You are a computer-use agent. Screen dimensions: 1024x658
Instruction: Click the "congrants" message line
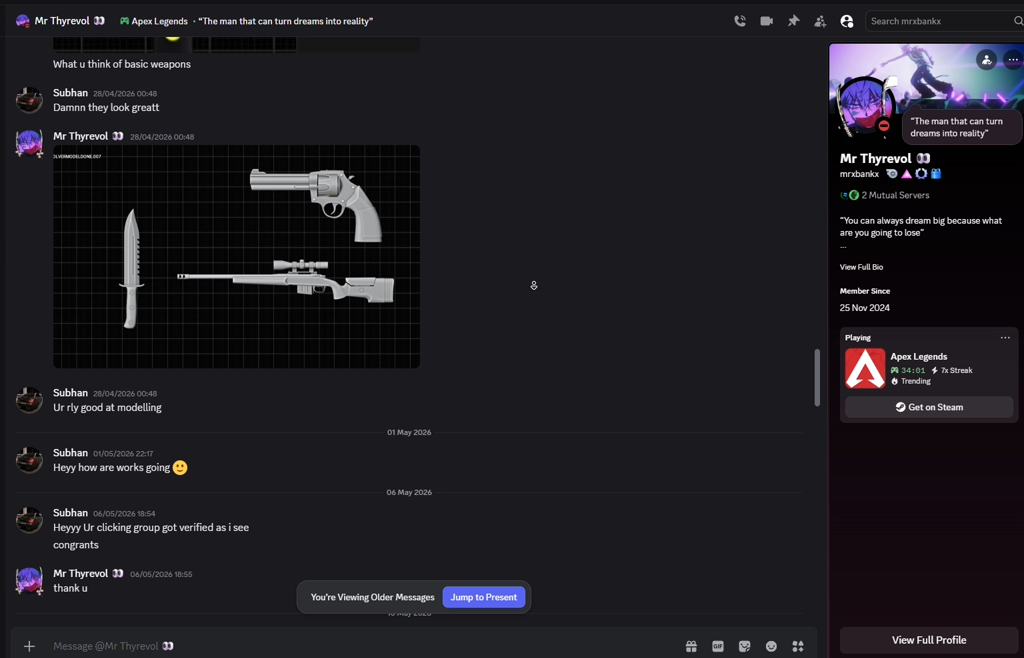(x=76, y=545)
